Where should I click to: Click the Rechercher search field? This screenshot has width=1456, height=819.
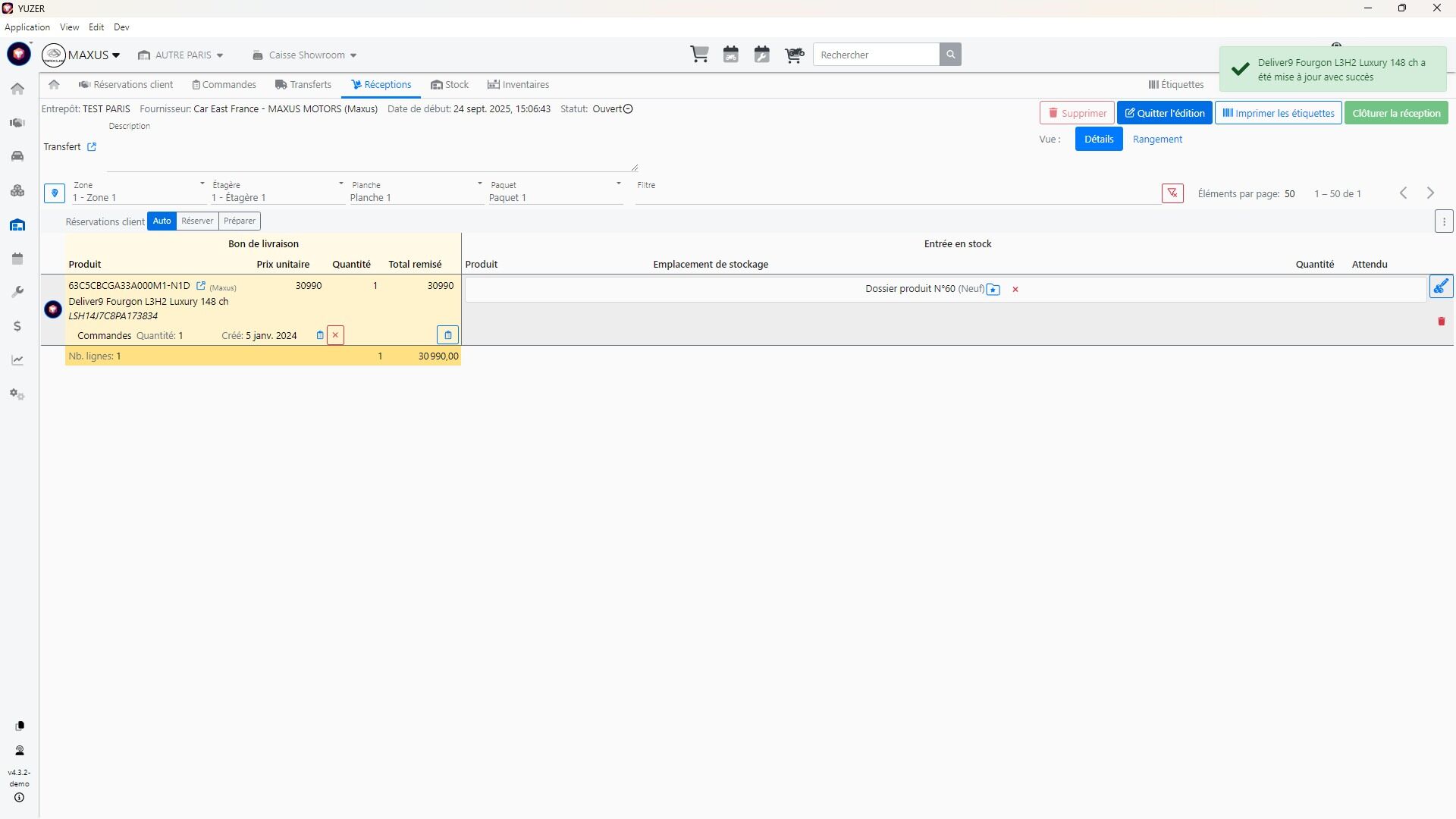click(x=876, y=55)
